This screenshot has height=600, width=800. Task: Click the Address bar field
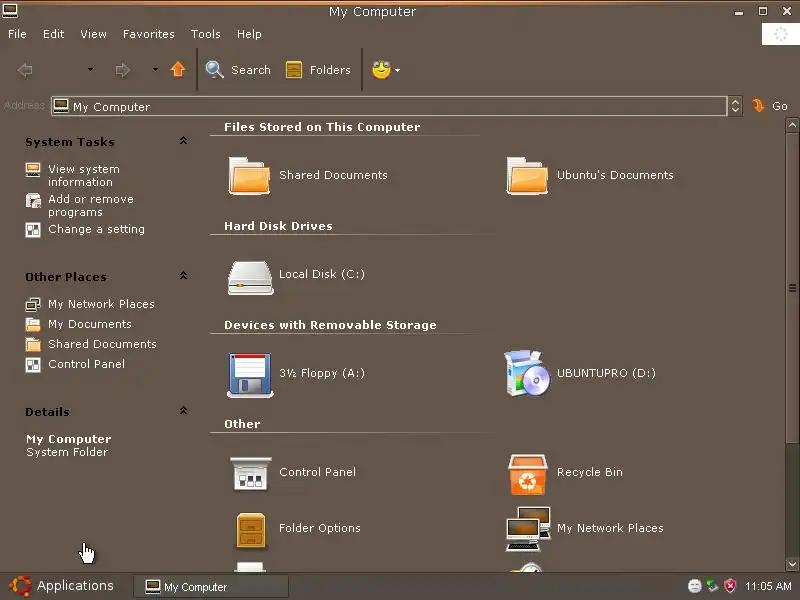389,106
